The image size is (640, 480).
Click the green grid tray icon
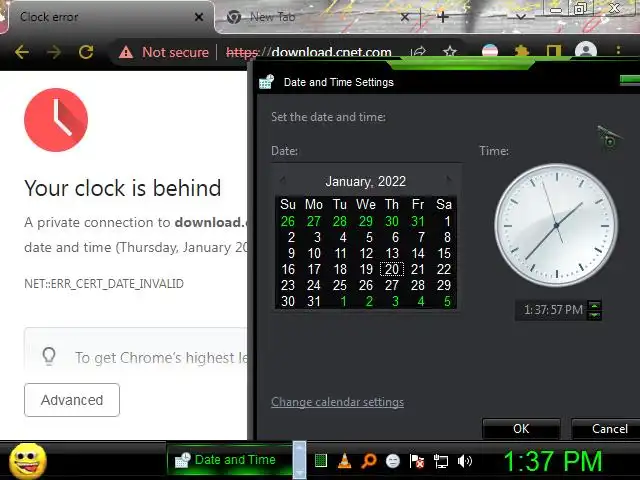321,461
